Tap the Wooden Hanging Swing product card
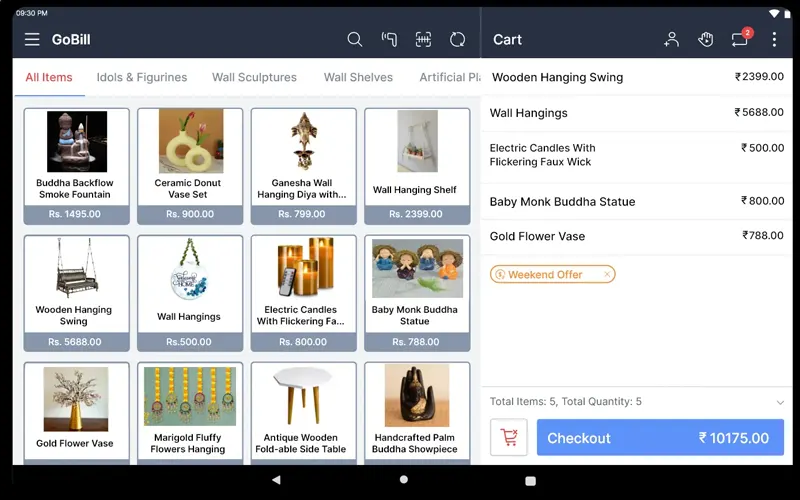 click(x=77, y=293)
